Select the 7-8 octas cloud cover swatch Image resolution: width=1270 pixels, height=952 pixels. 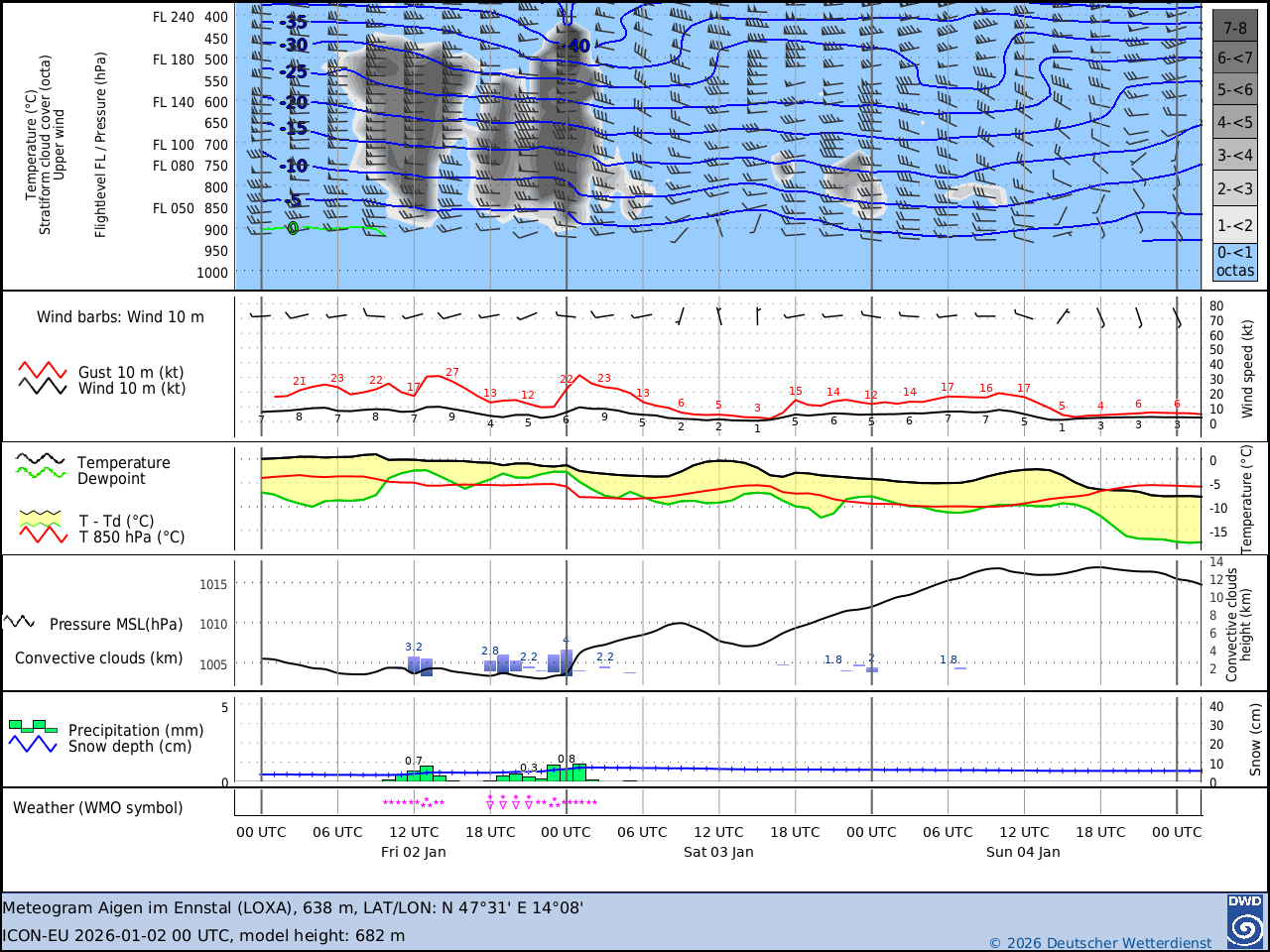coord(1235,26)
